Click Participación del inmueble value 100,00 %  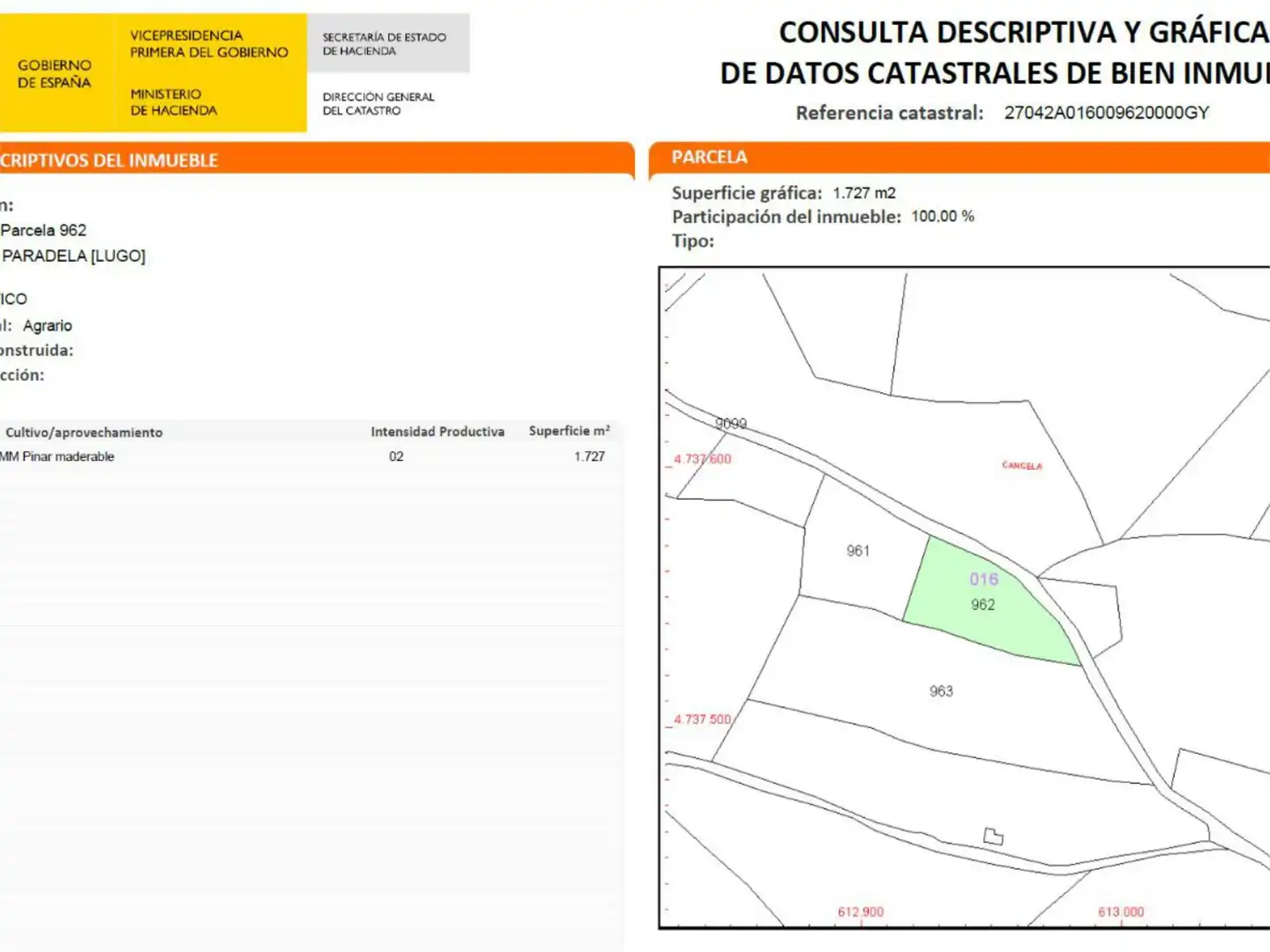tap(943, 216)
